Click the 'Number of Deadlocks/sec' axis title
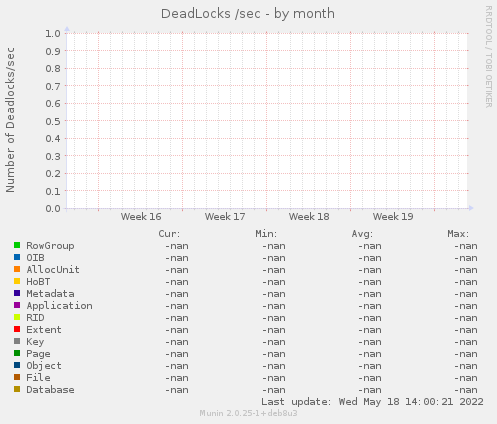 [10, 120]
